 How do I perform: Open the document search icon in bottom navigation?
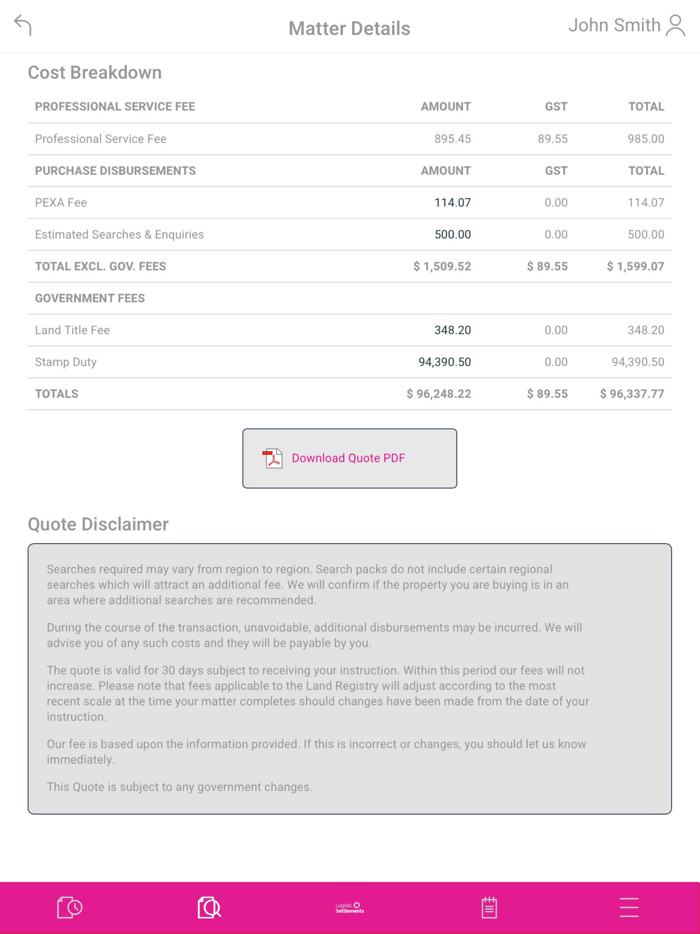209,907
